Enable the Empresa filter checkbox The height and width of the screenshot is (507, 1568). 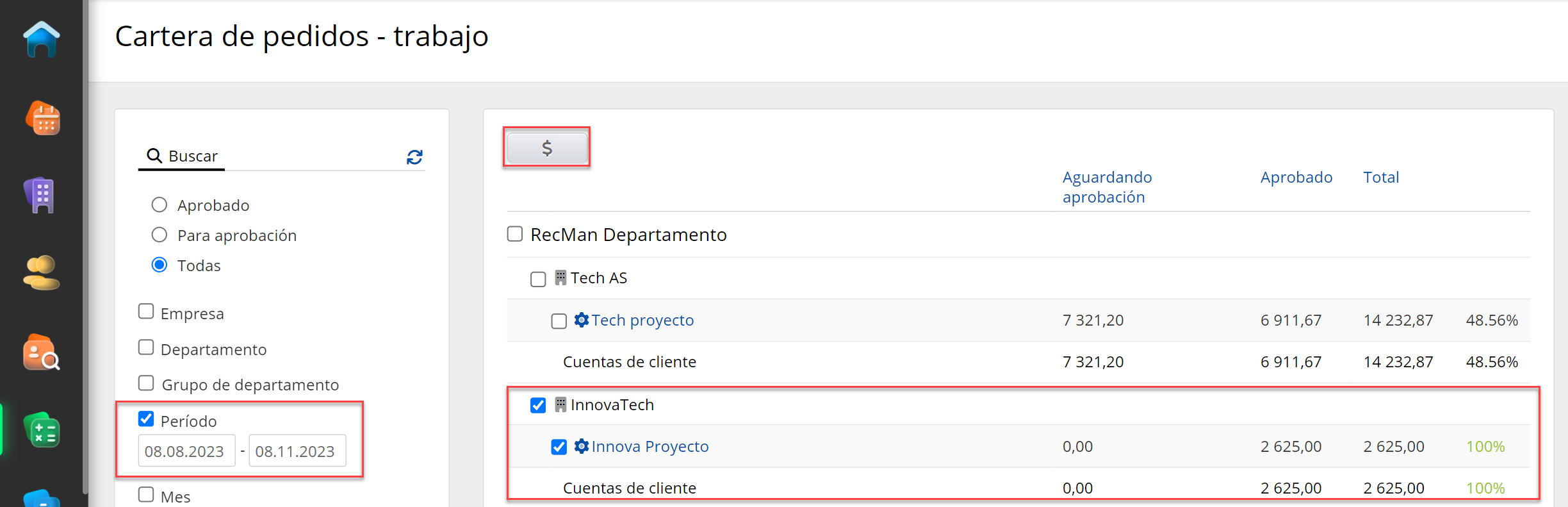click(x=147, y=312)
